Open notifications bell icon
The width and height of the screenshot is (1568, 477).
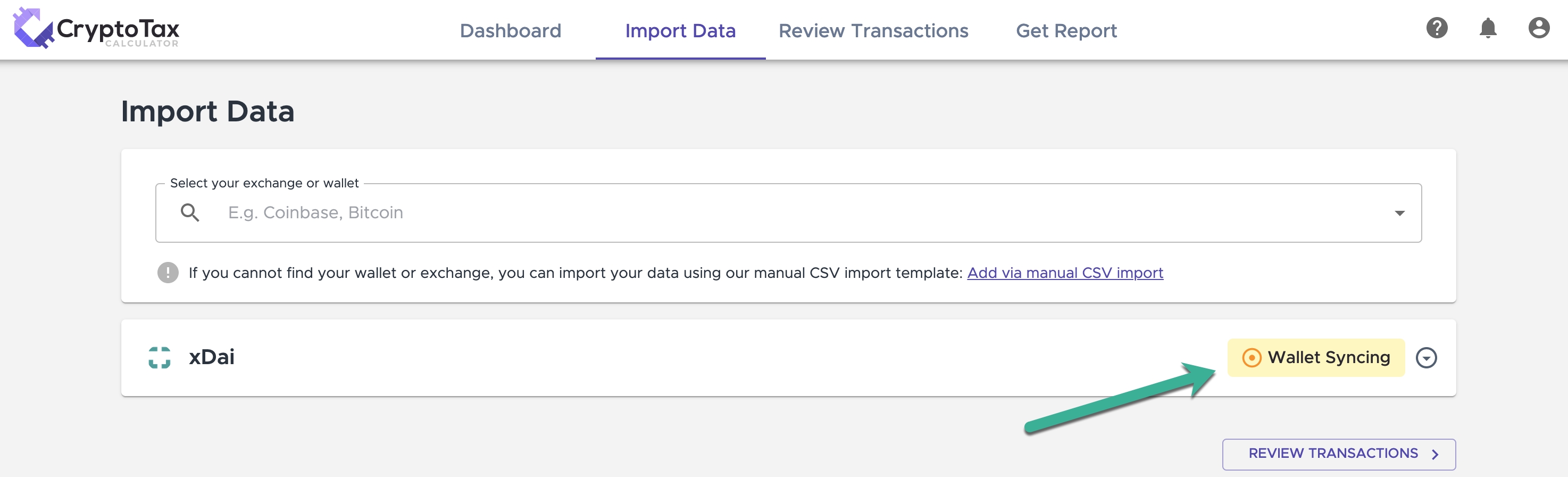pyautogui.click(x=1488, y=28)
